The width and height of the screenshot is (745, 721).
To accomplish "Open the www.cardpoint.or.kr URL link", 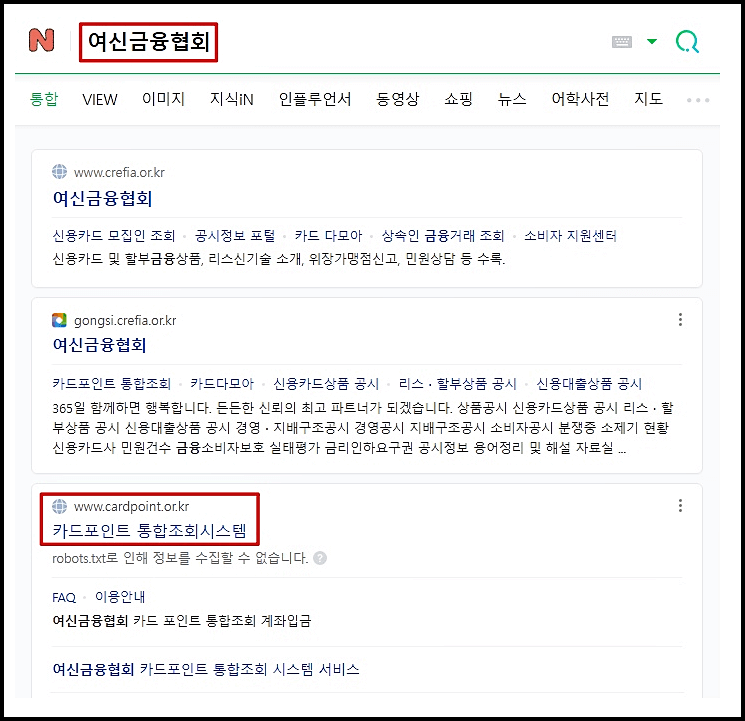I will tap(131, 507).
